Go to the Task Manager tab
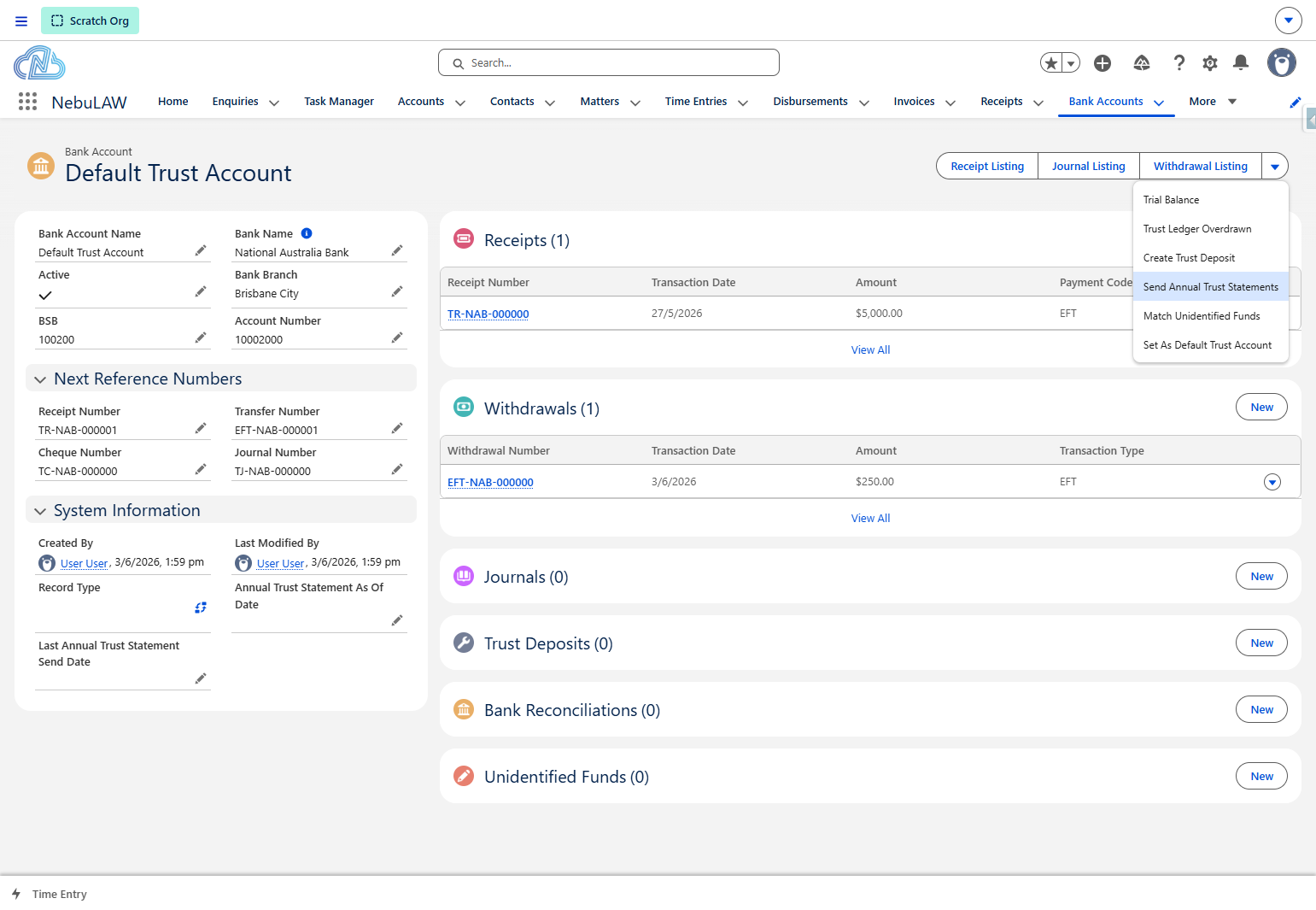Screen dimensions: 1316x910 tap(339, 101)
